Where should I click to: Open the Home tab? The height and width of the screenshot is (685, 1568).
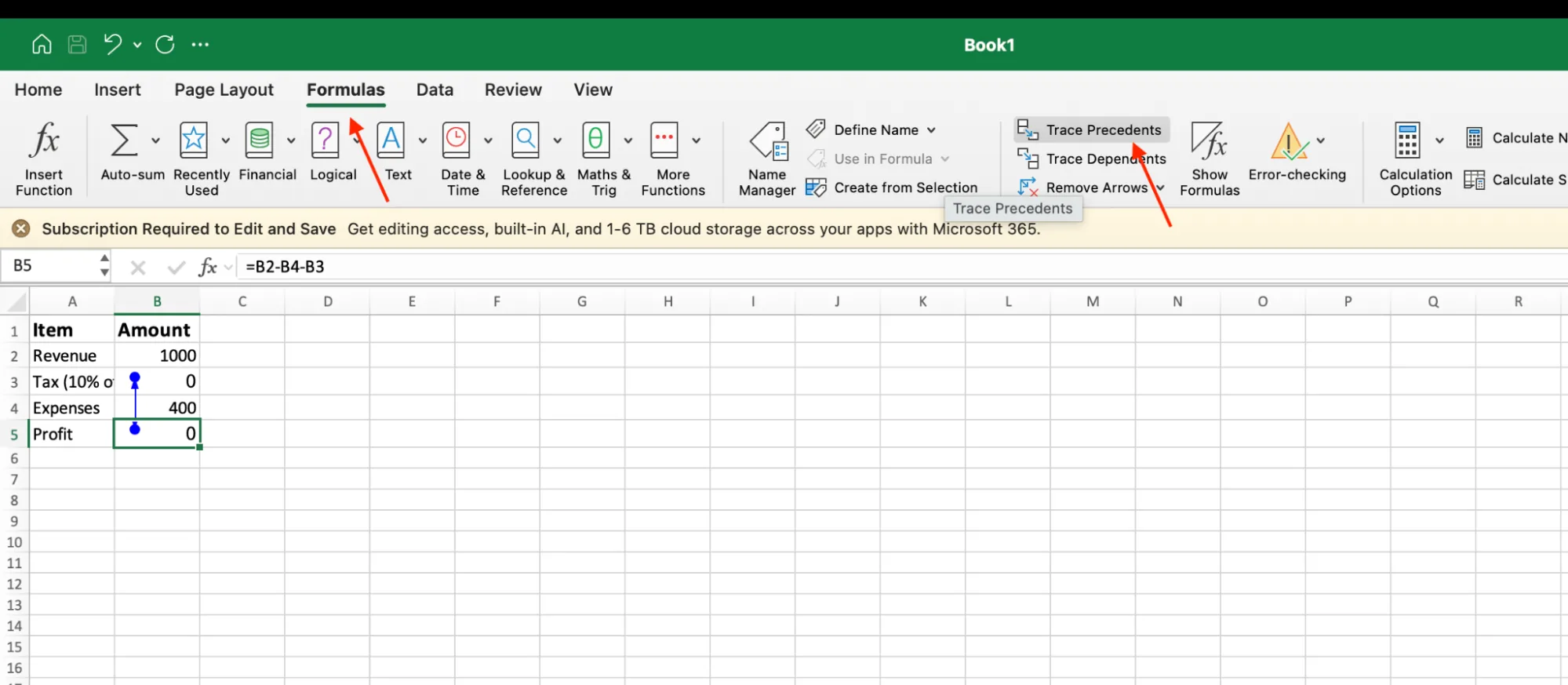pyautogui.click(x=38, y=89)
